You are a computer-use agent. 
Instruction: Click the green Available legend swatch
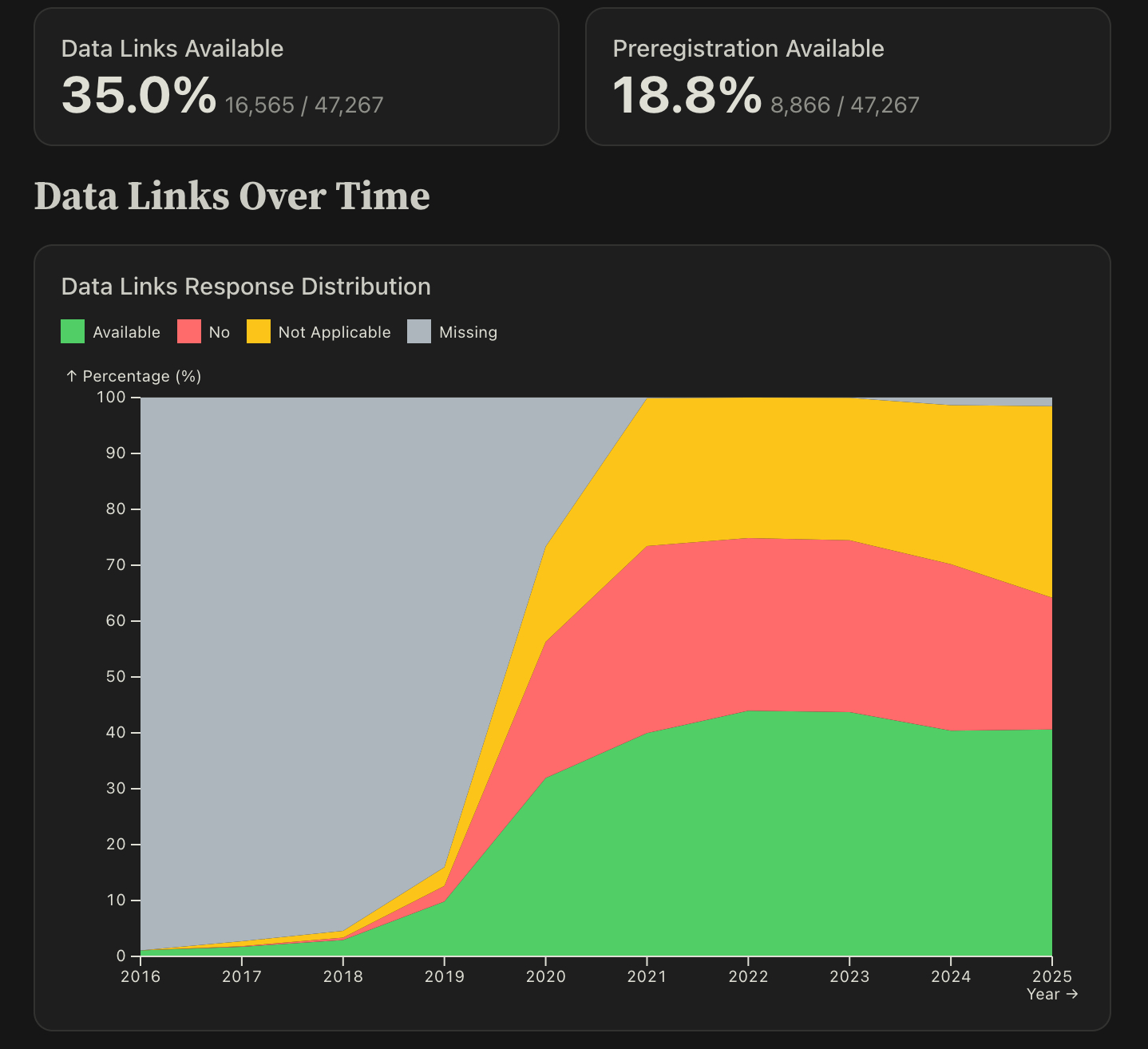tap(73, 331)
